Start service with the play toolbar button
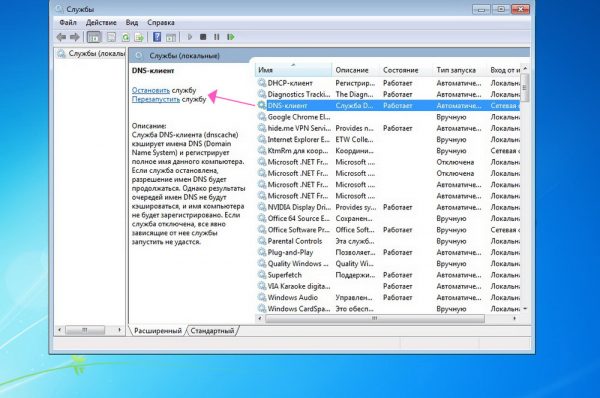 click(x=189, y=37)
